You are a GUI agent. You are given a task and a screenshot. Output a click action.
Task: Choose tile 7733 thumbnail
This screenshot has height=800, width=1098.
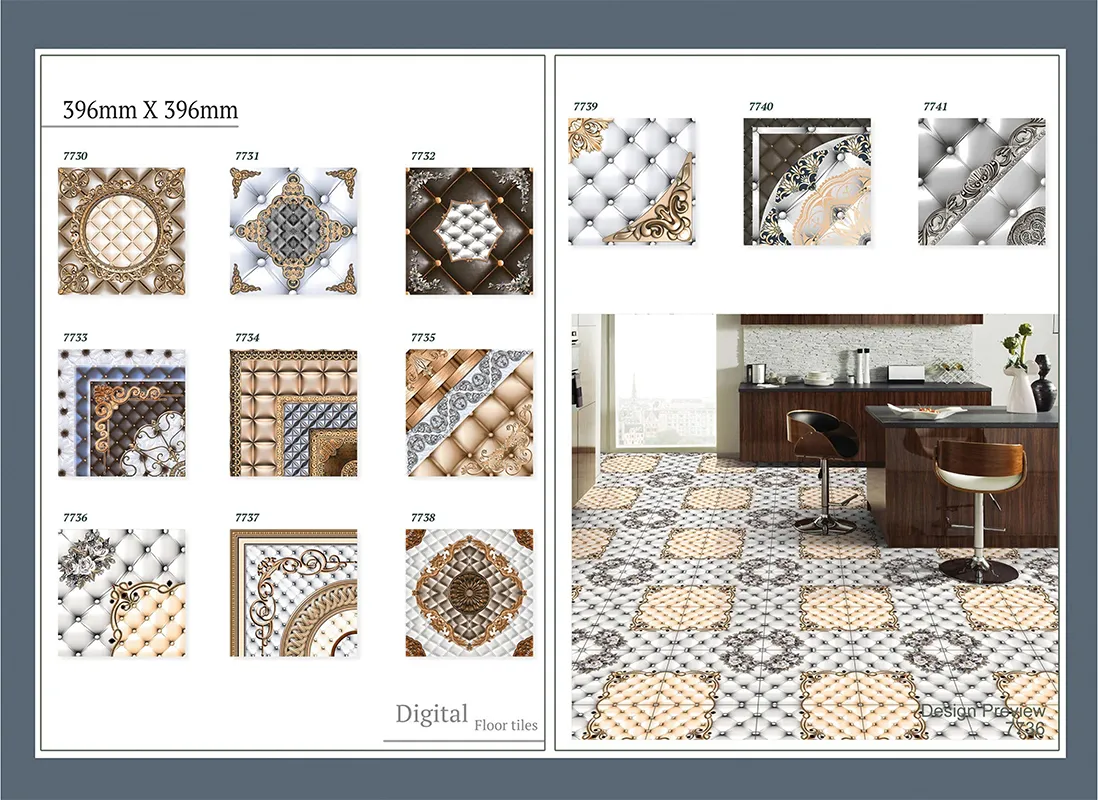tap(121, 412)
